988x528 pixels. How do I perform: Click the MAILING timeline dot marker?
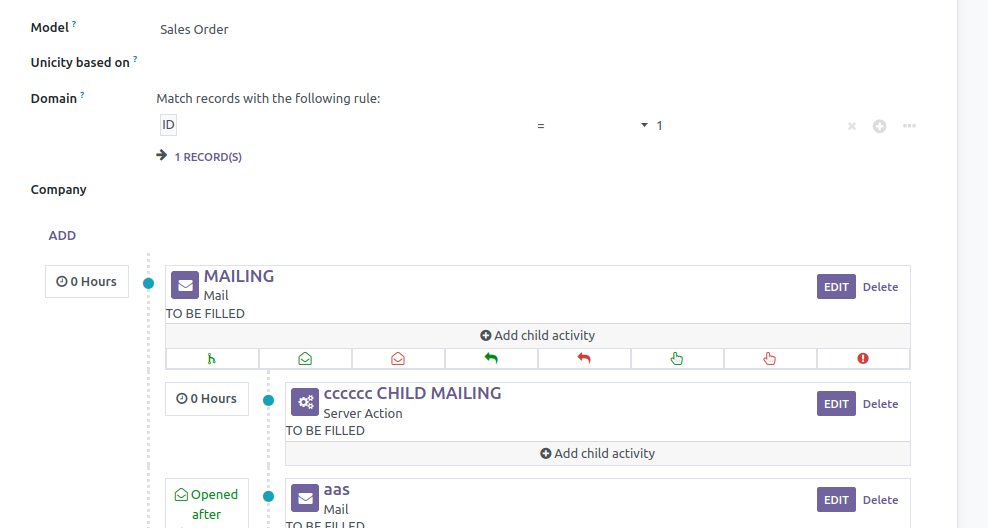(149, 284)
